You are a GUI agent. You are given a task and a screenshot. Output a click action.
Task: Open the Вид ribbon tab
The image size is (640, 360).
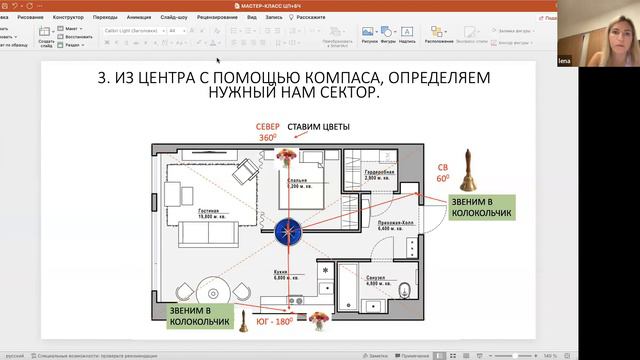[x=252, y=17]
